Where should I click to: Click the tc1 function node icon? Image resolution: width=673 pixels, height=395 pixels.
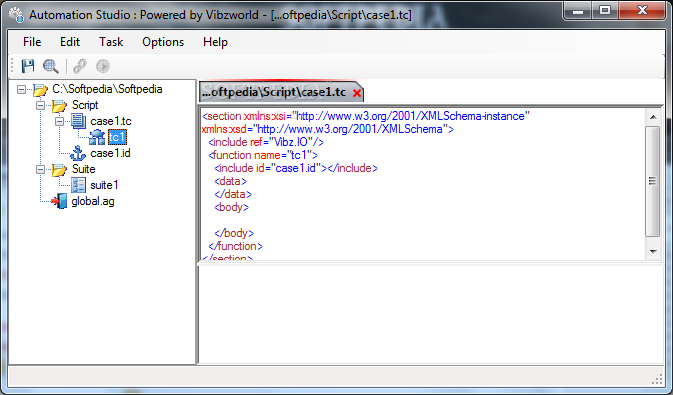(x=97, y=137)
